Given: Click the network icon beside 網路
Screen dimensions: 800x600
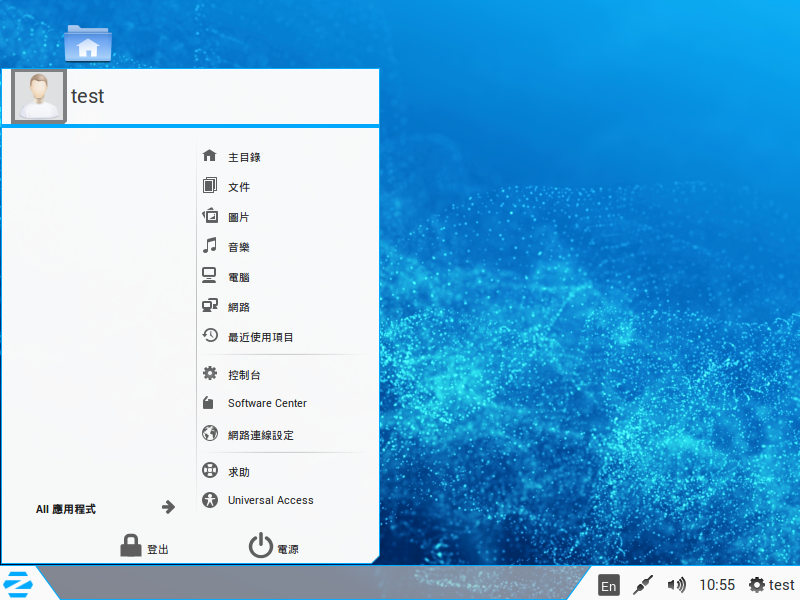Looking at the screenshot, I should coord(210,306).
